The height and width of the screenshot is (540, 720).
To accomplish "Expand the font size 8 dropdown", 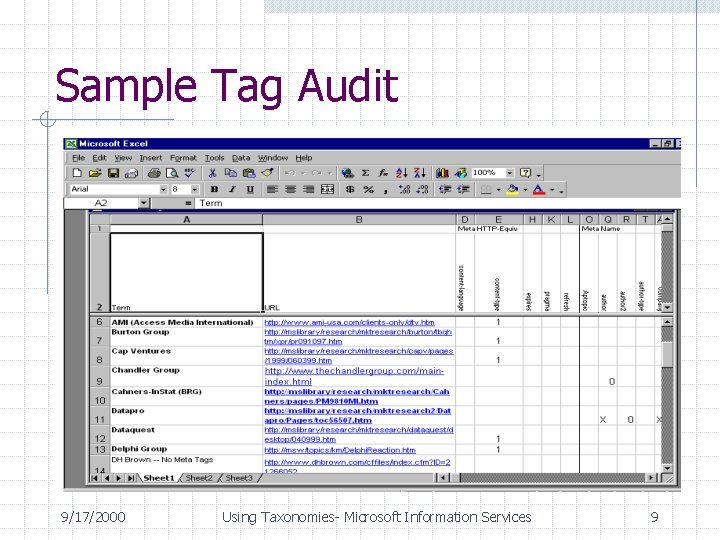I will tap(195, 189).
